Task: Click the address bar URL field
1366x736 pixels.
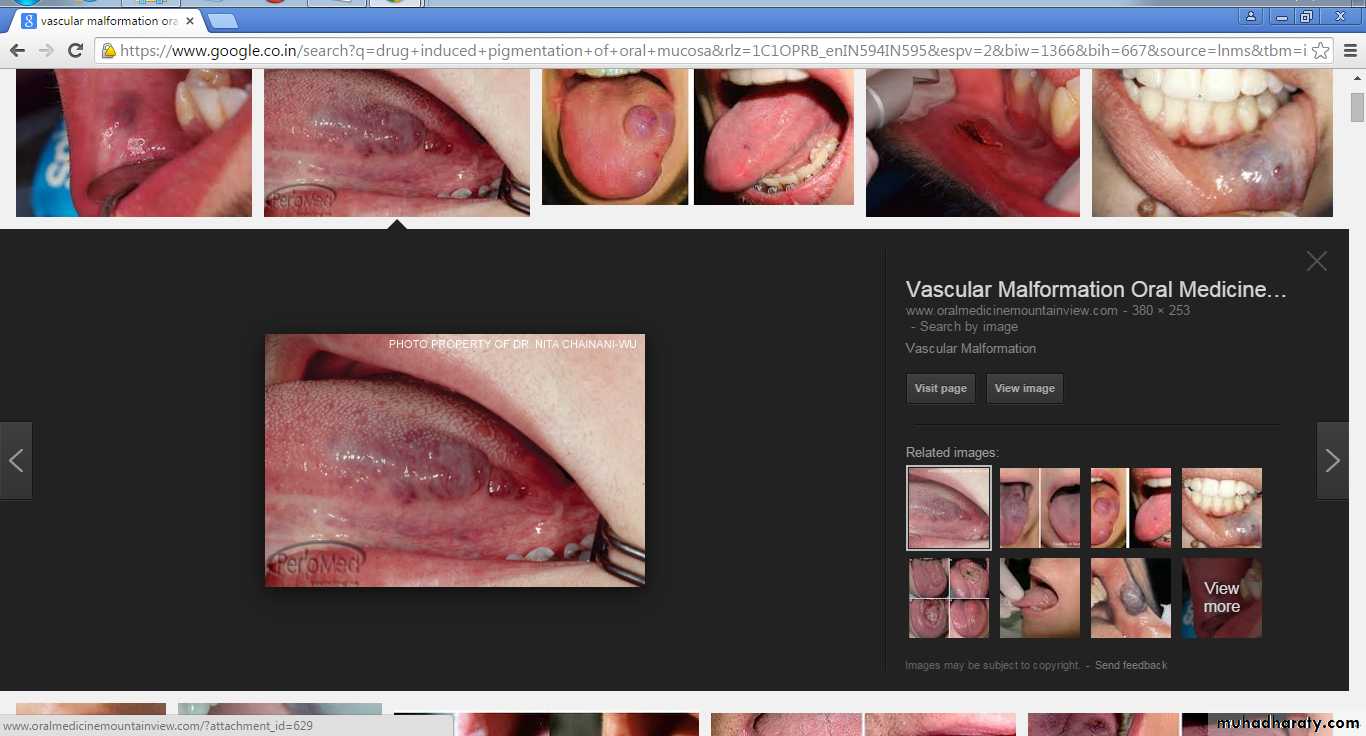Action: (x=700, y=50)
